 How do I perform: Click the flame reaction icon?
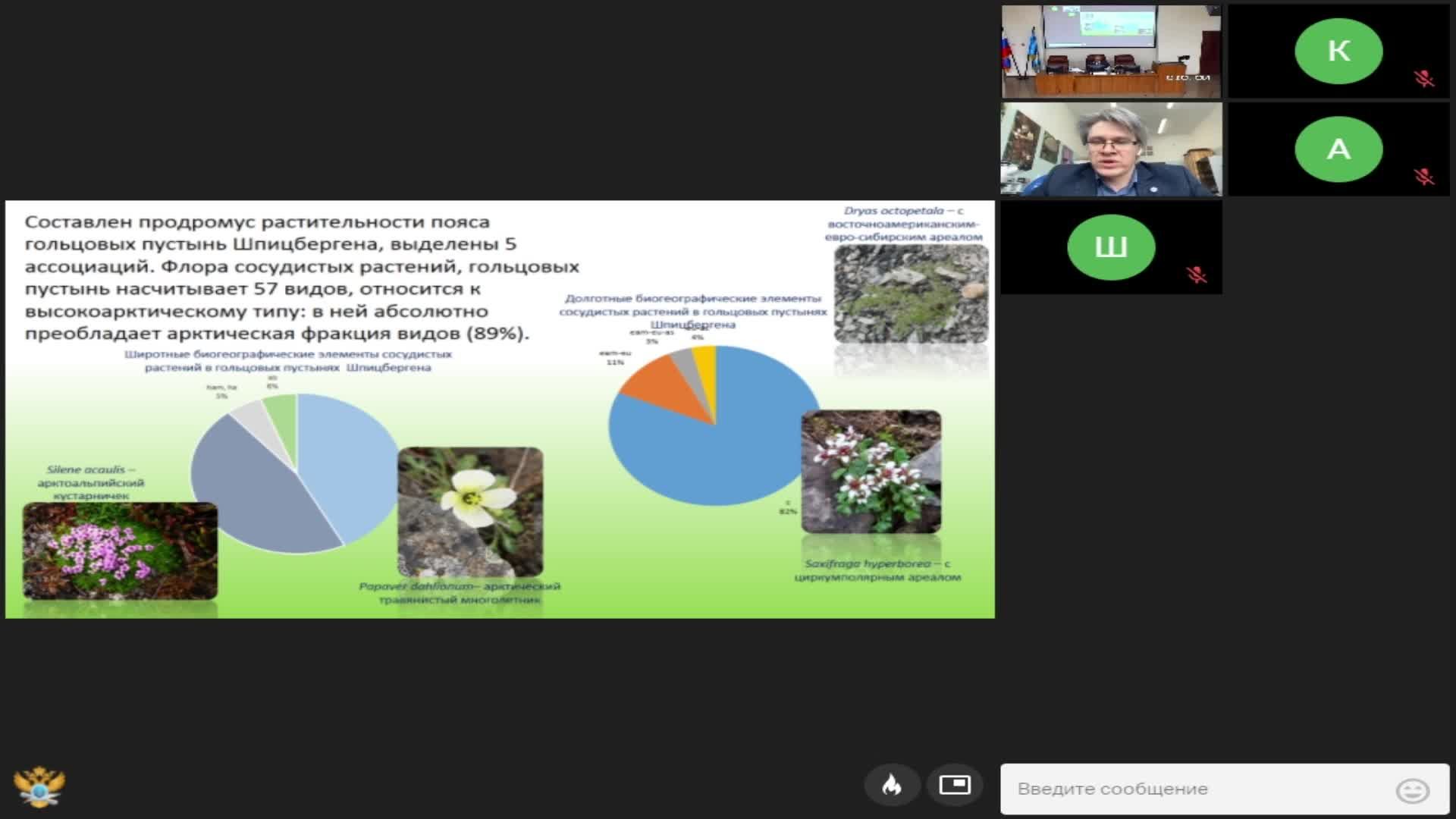(892, 785)
